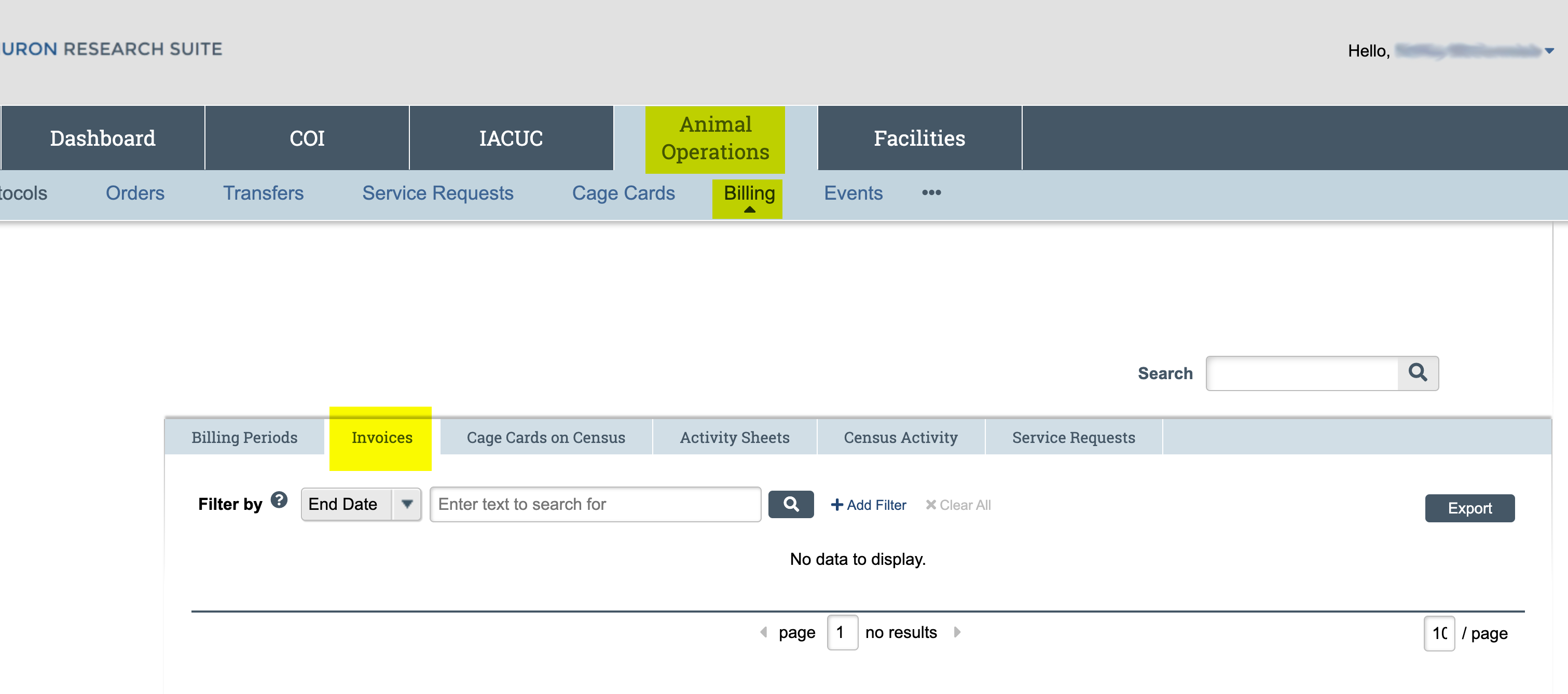
Task: Go to previous page arrow
Action: [763, 632]
